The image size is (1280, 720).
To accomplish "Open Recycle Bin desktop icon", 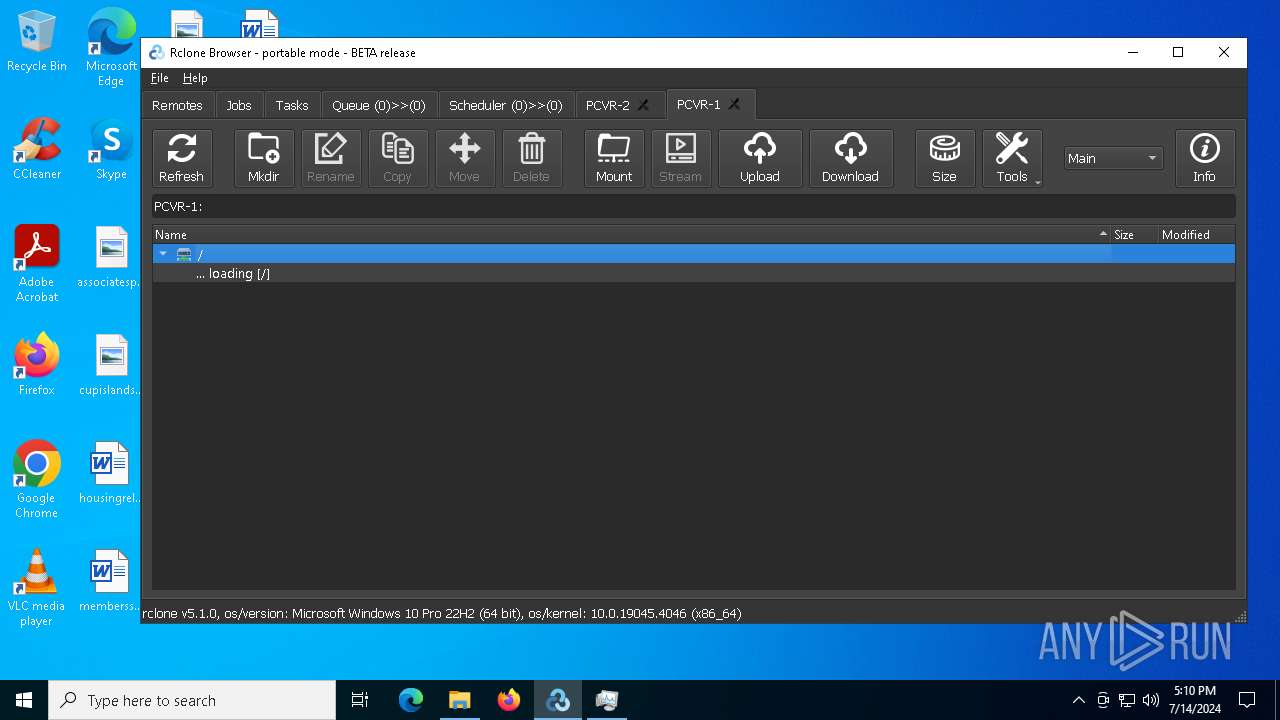I will point(37,42).
